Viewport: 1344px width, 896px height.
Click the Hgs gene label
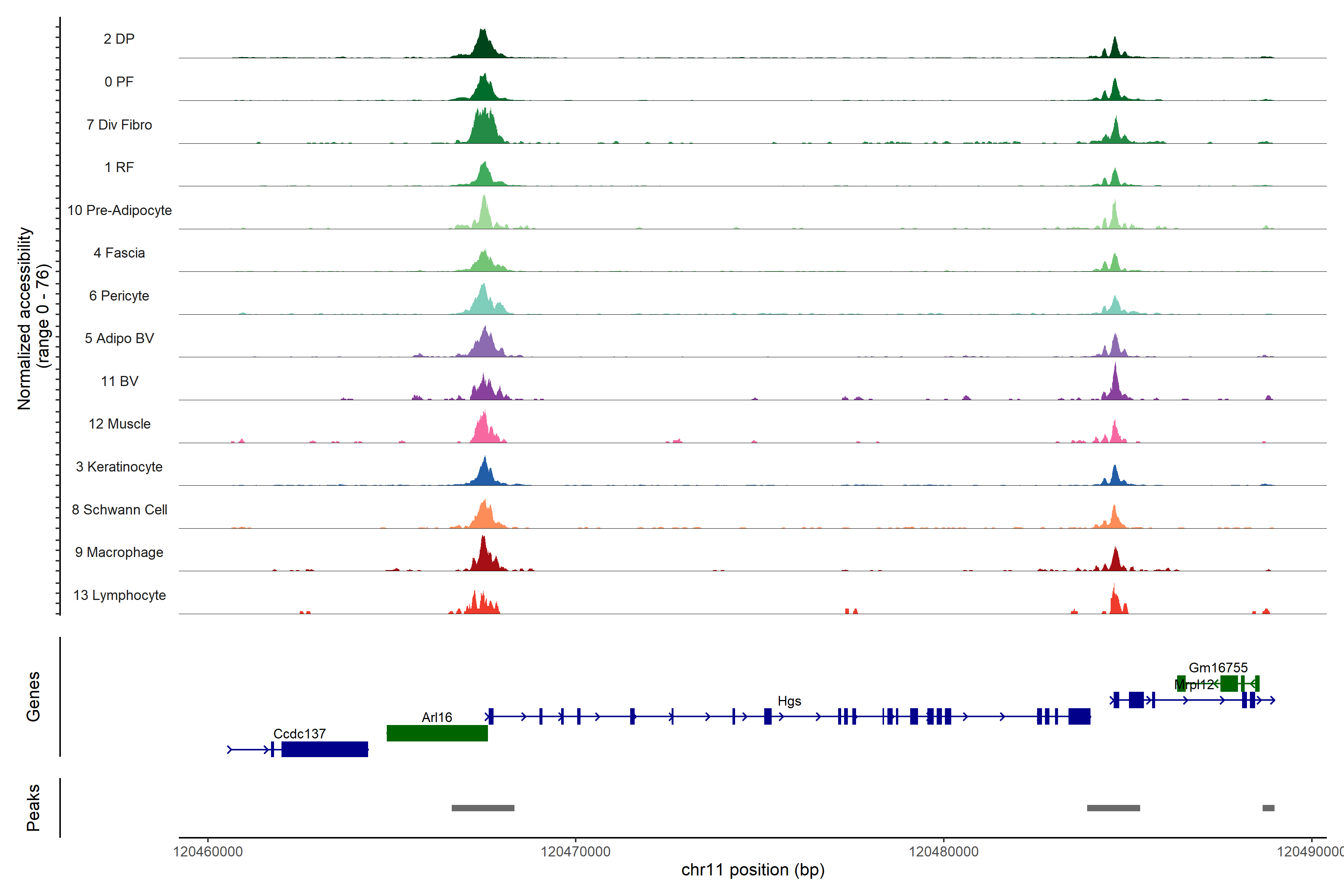[789, 701]
